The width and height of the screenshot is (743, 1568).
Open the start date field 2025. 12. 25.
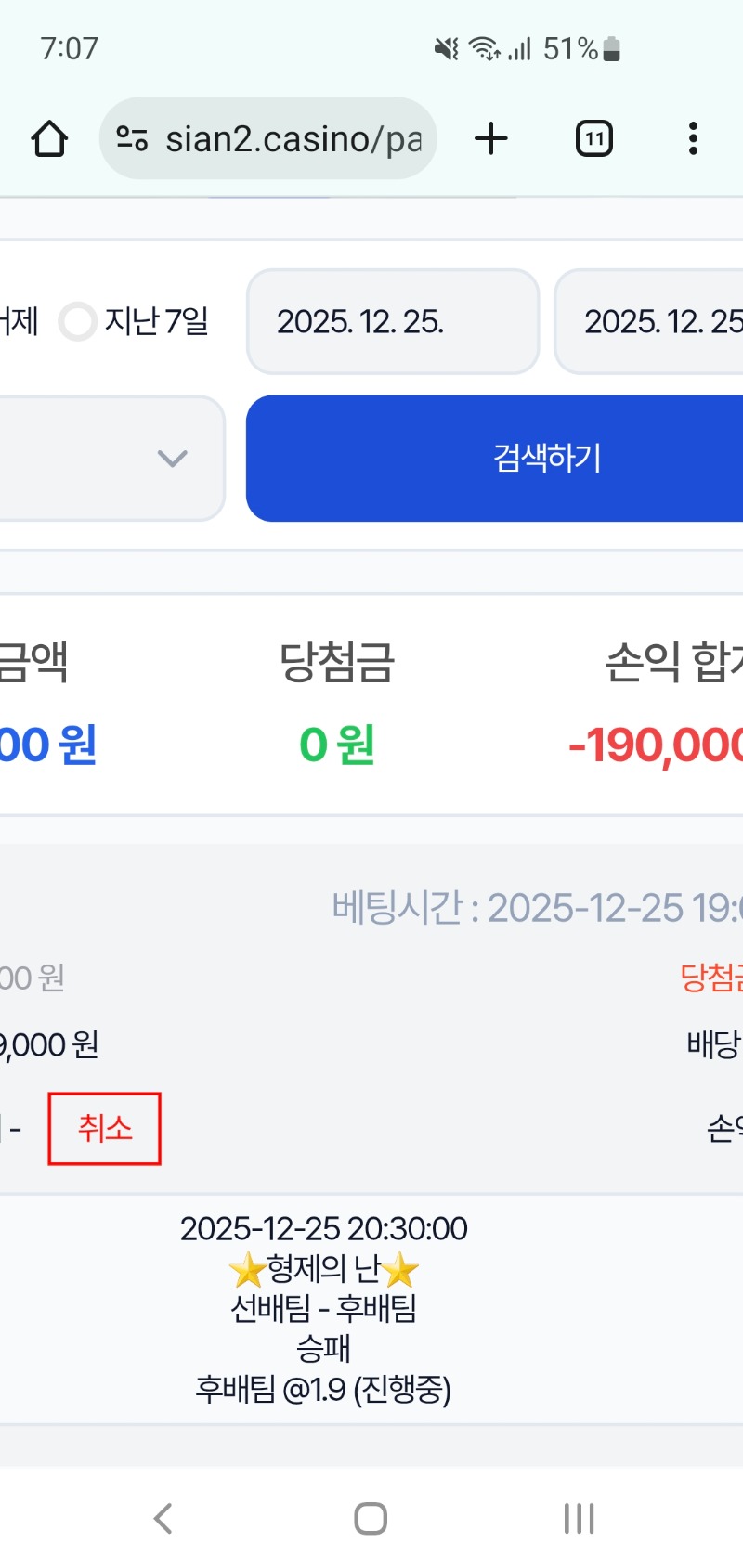(x=392, y=322)
